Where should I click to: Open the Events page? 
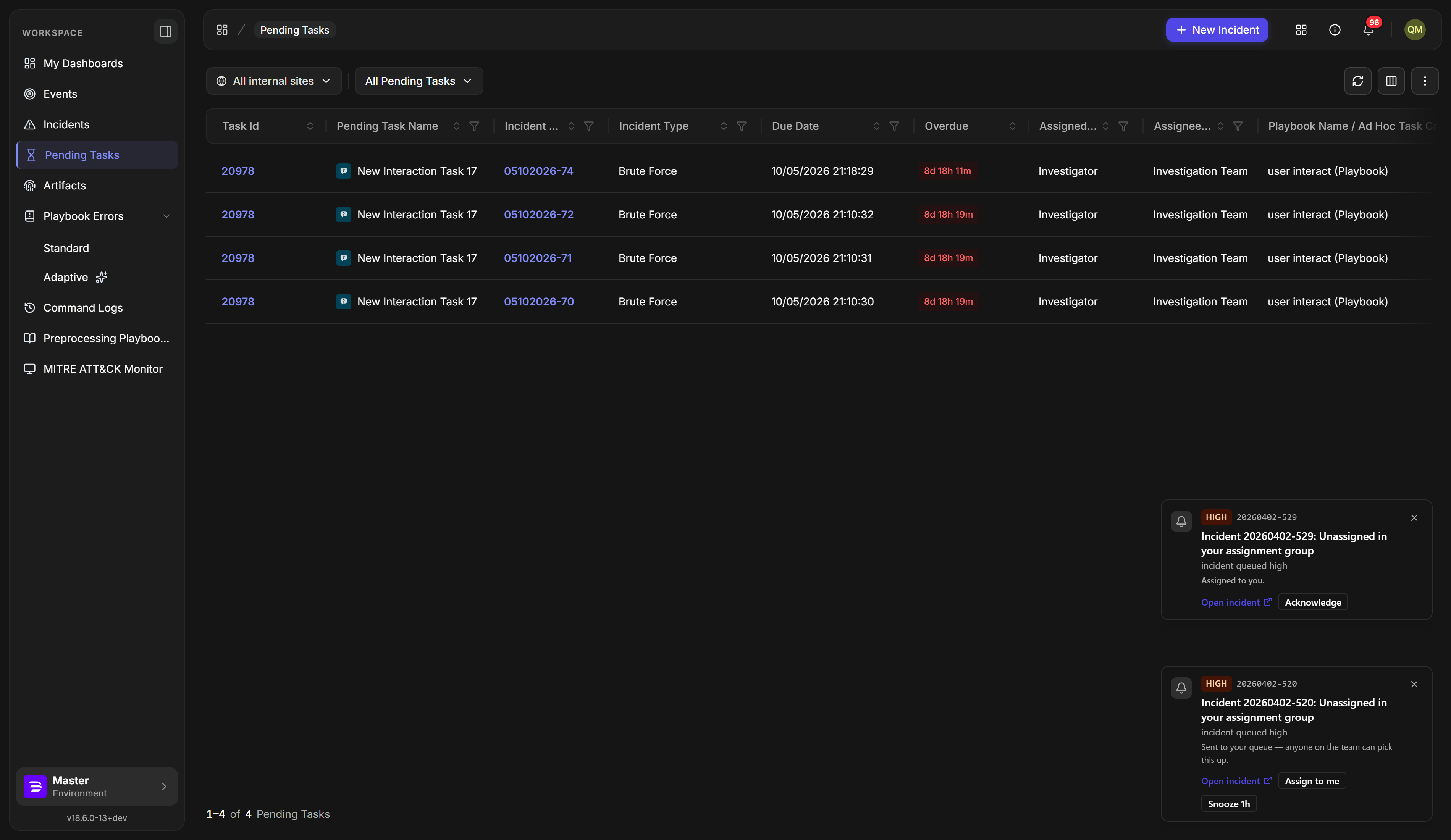click(97, 94)
